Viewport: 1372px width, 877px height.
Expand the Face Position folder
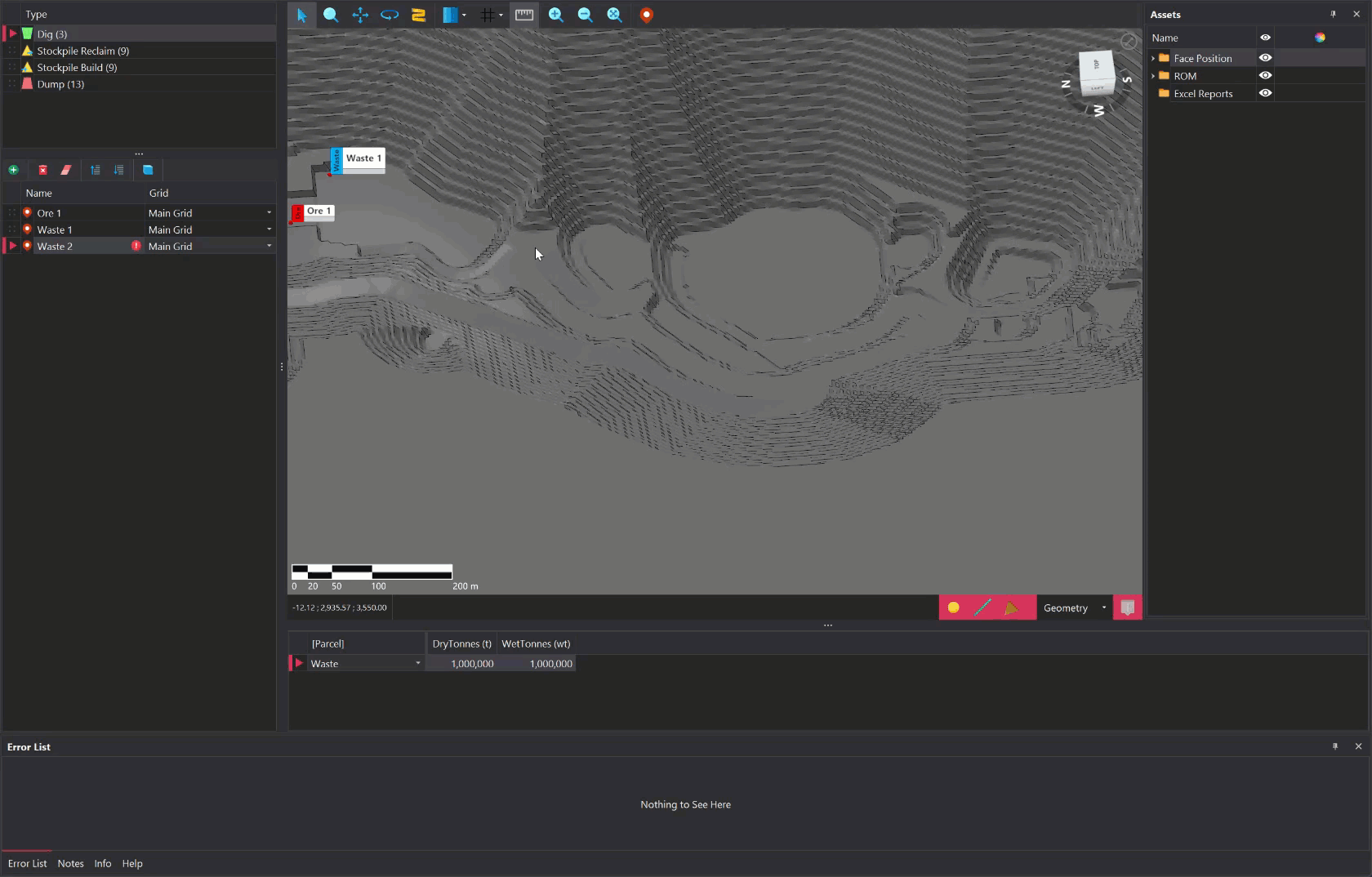1153,58
